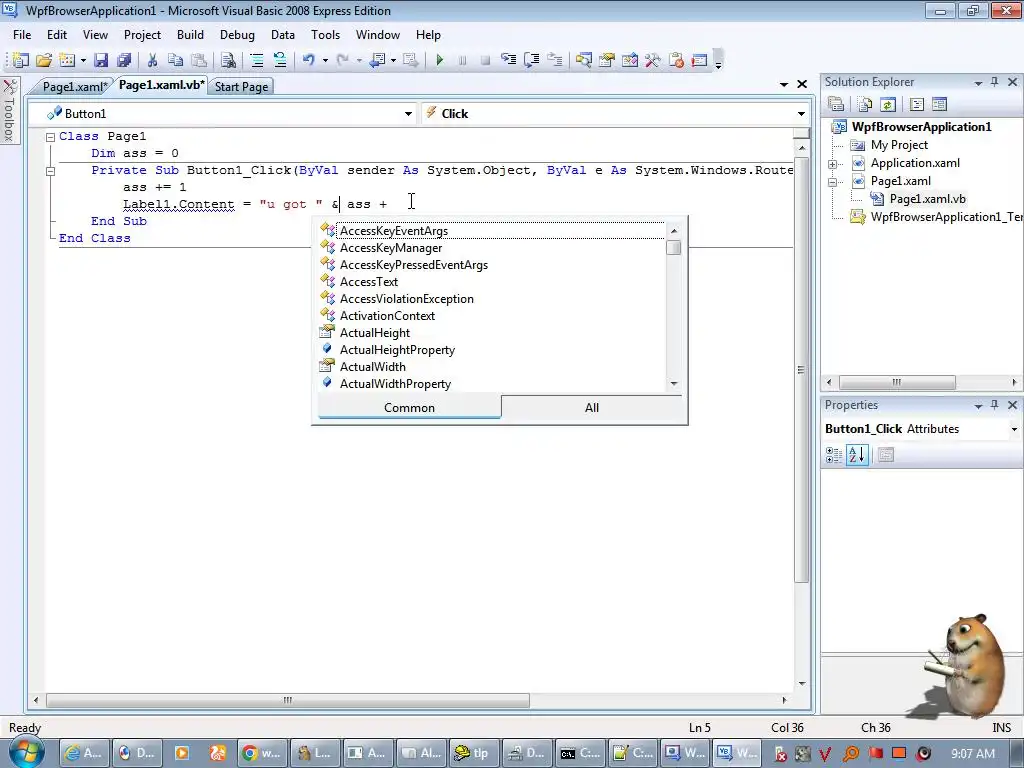The image size is (1024, 768).
Task: Click the Uncomment selected lines icon
Action: pyautogui.click(x=280, y=60)
